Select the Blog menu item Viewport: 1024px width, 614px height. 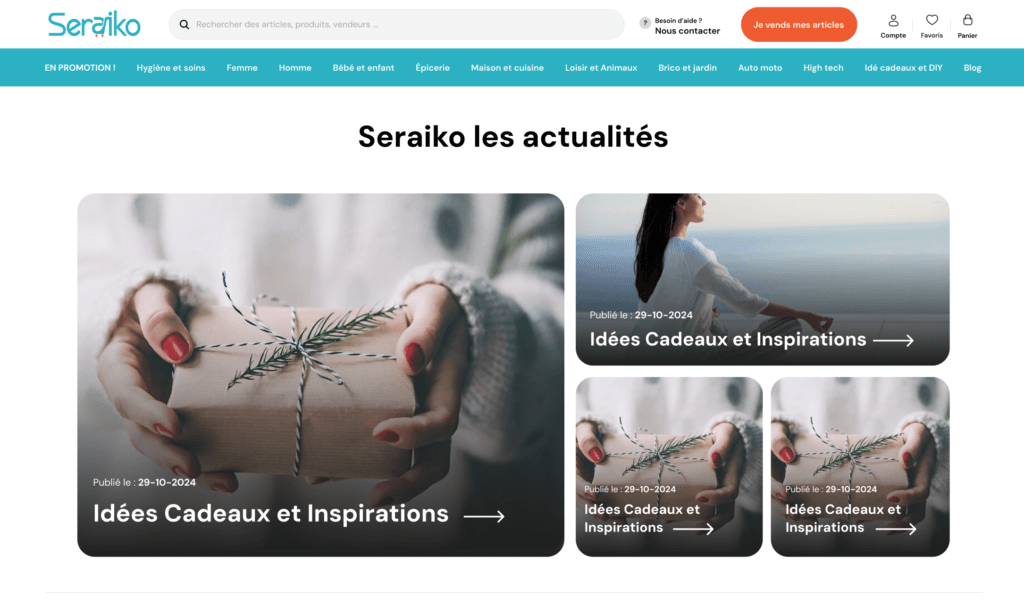(972, 68)
